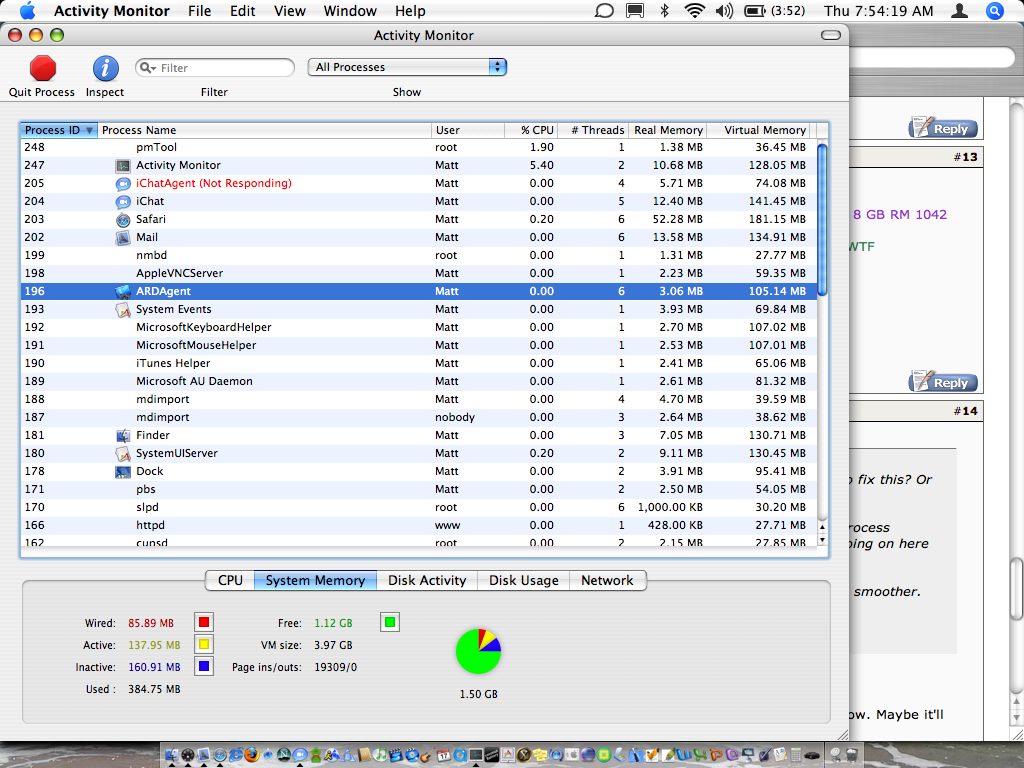Click the red Quit Process stop icon
The image size is (1024, 768).
point(42,69)
